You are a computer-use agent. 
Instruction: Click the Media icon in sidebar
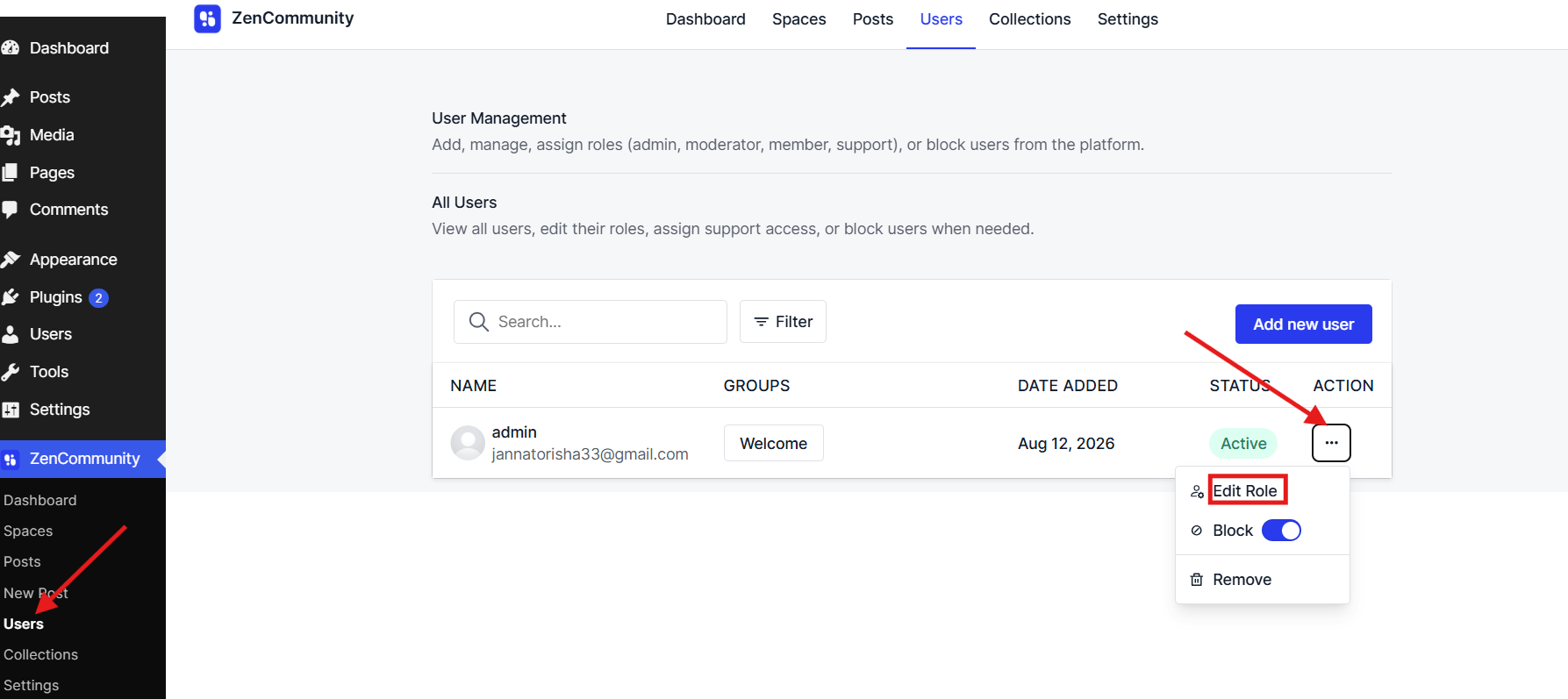pos(11,135)
